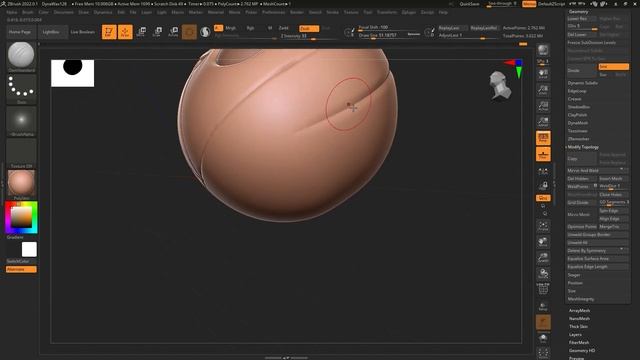
Task: Expand the ZRemesher section
Action: coord(578,139)
